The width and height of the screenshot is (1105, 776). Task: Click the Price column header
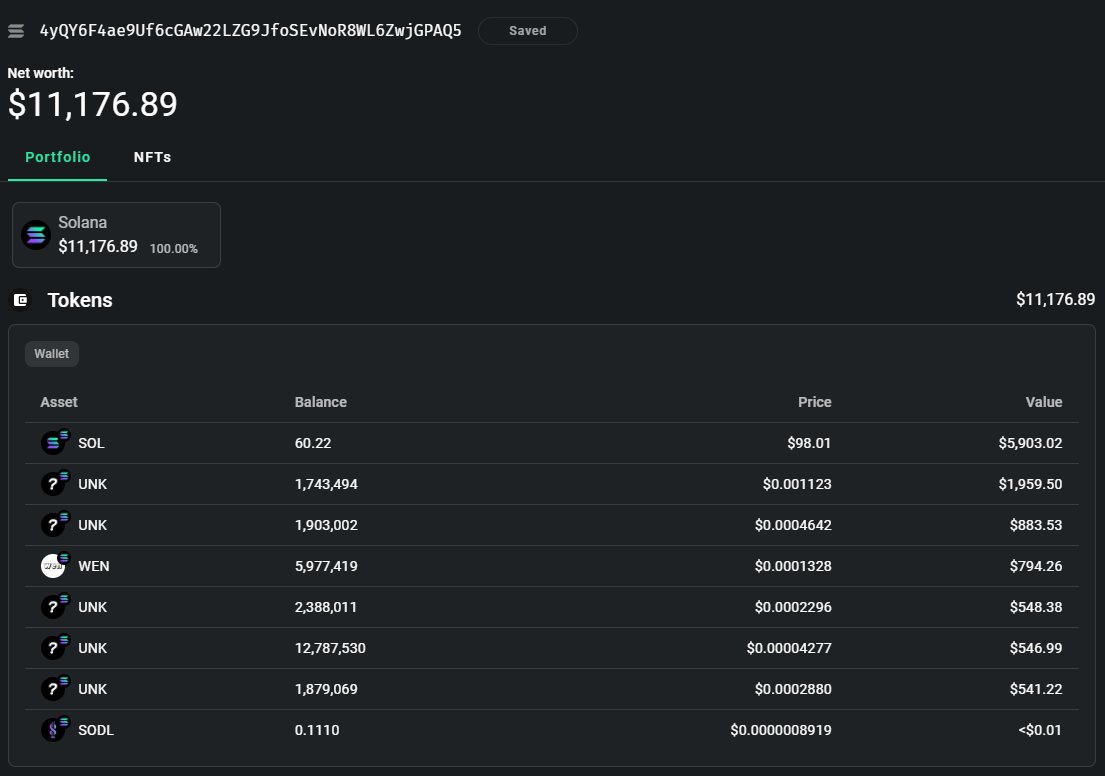click(815, 402)
